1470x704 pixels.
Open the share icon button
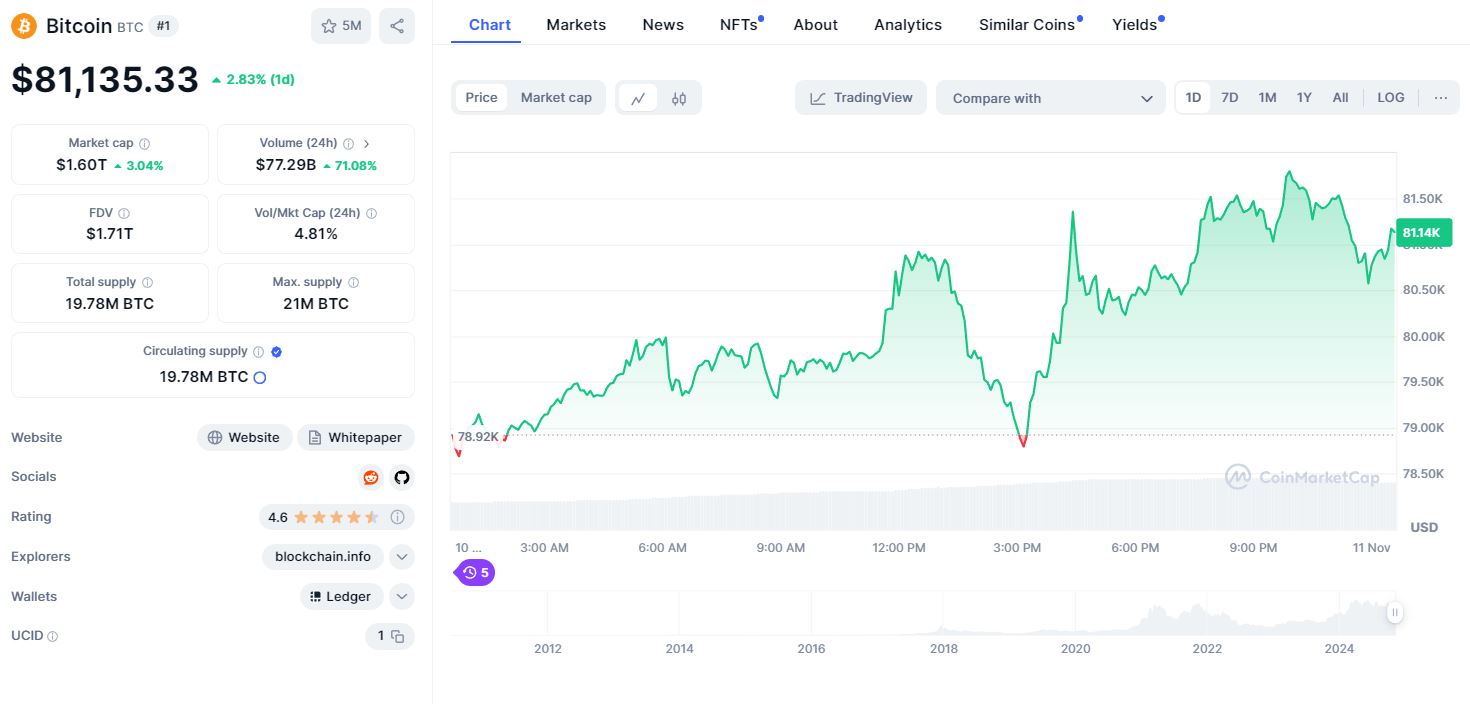coord(397,26)
